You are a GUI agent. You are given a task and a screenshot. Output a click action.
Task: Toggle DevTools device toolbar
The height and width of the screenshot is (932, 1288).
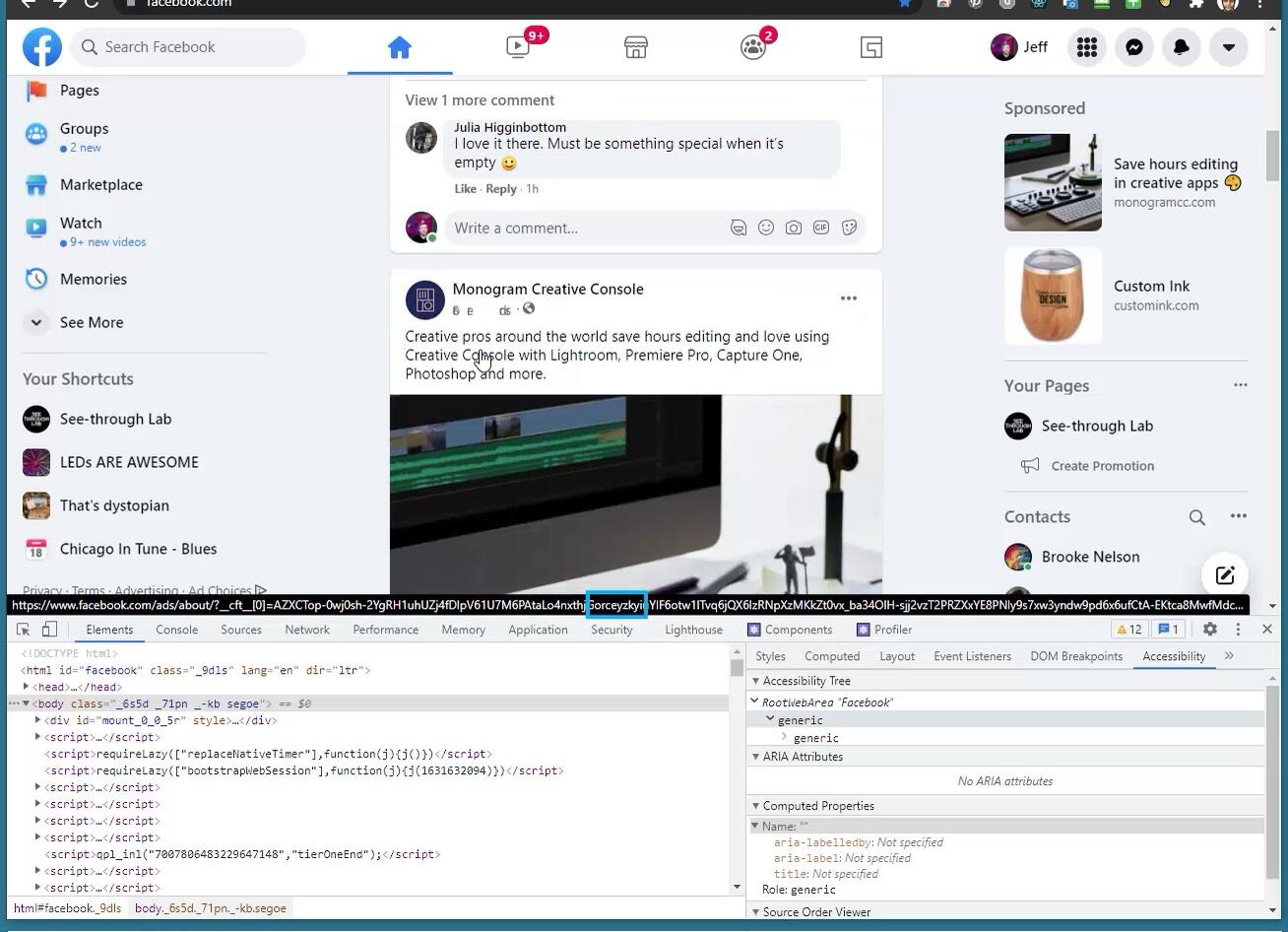tap(49, 630)
